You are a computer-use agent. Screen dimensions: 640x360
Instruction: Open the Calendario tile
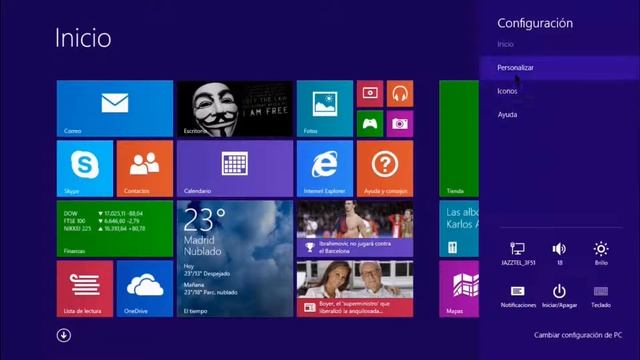[x=235, y=169]
